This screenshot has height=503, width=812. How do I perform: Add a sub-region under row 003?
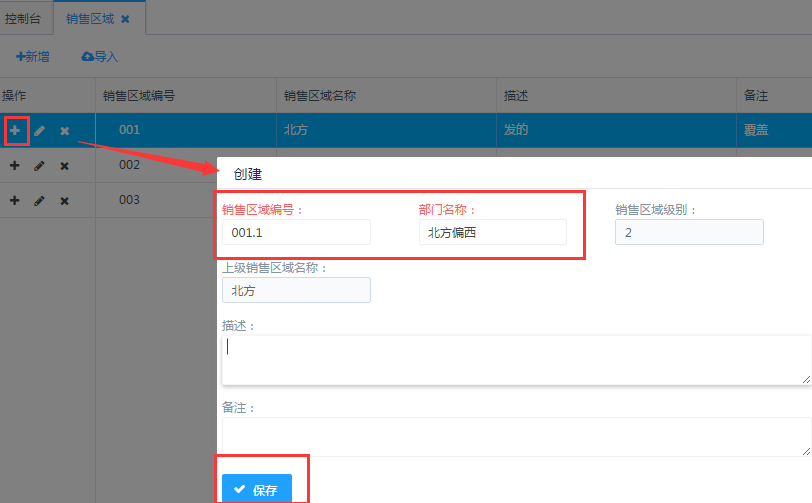[15, 200]
